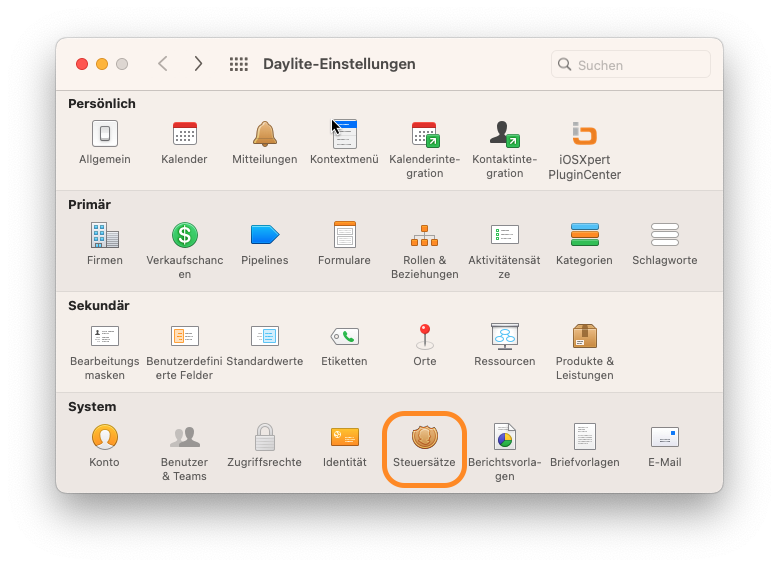Open Benutzerdefinierte Felder pane

click(184, 336)
